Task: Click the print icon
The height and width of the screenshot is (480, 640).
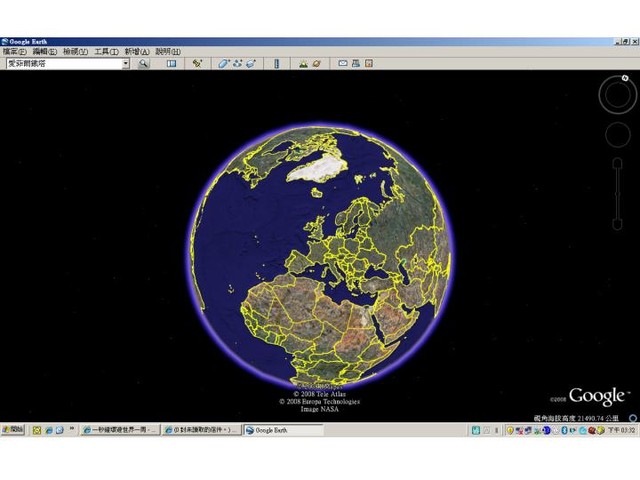Action: [x=356, y=63]
